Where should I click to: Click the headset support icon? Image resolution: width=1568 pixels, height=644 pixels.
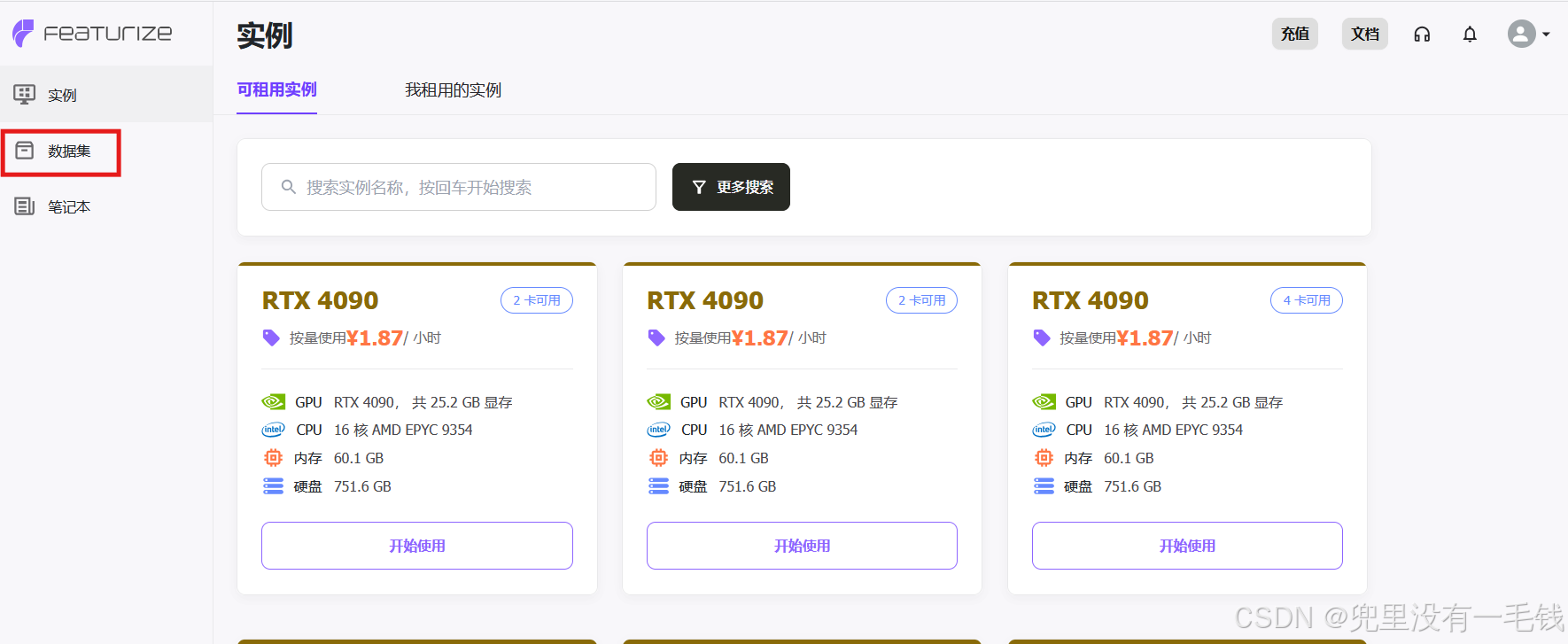(1422, 35)
